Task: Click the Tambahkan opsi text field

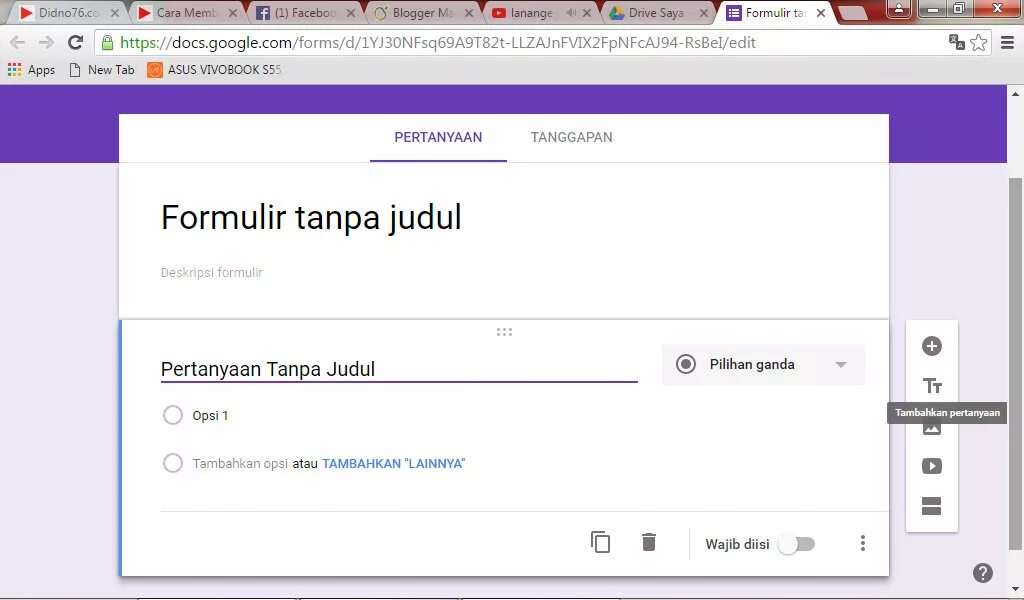Action: pyautogui.click(x=240, y=464)
